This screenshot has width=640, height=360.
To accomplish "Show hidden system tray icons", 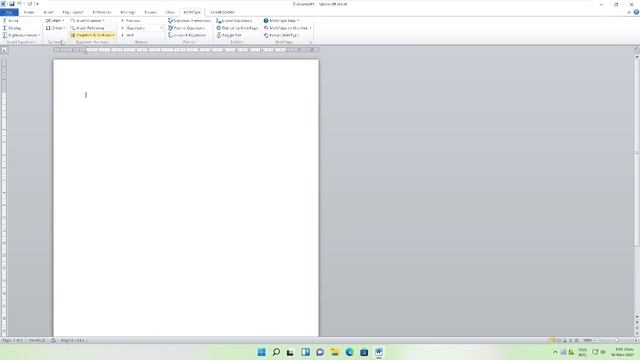I will [555, 352].
